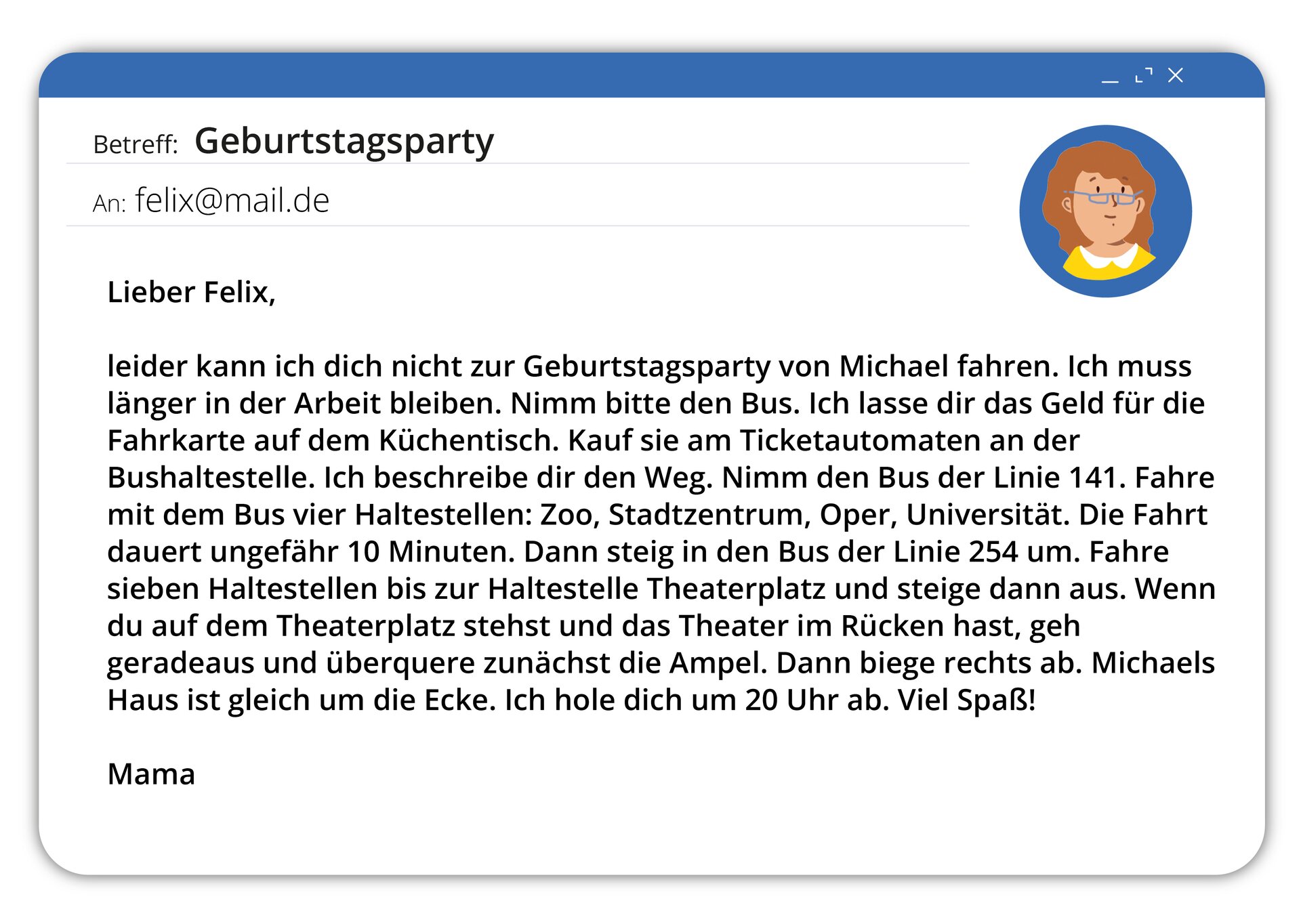Click the word Ampel in the directions

717,663
